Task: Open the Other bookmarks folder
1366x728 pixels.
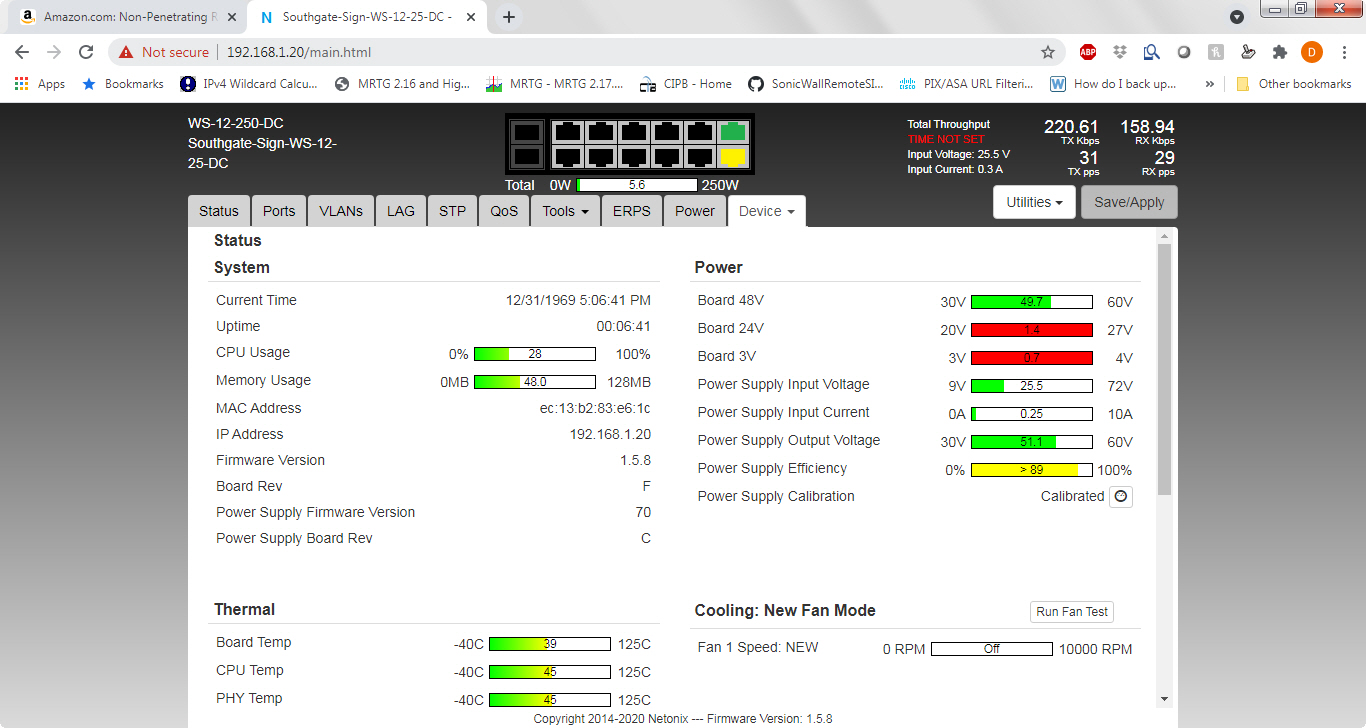Action: point(1294,84)
